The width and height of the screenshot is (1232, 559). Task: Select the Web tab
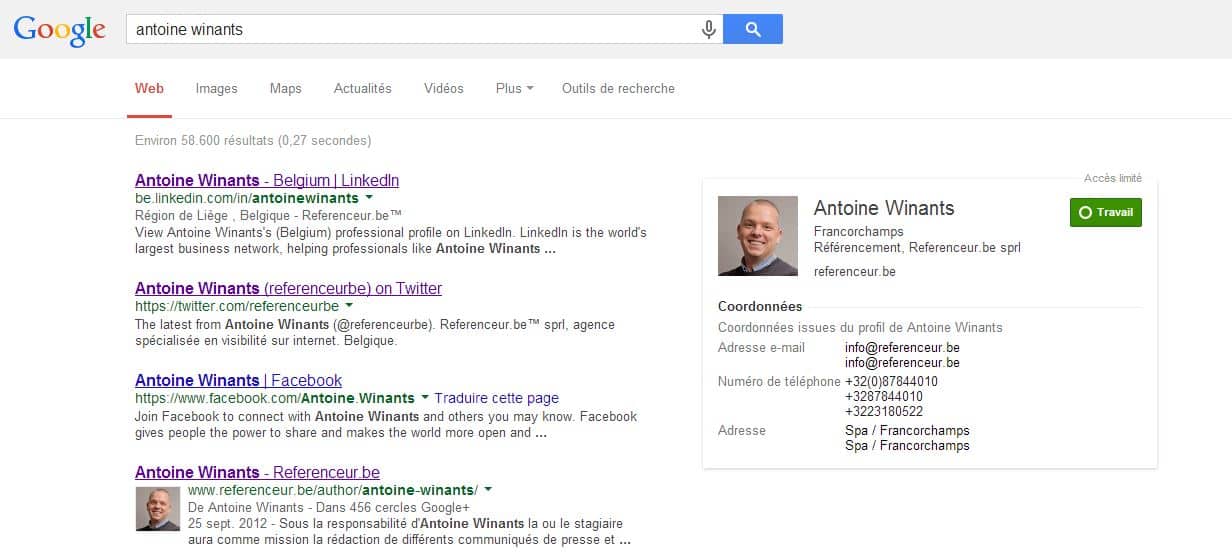tap(150, 88)
